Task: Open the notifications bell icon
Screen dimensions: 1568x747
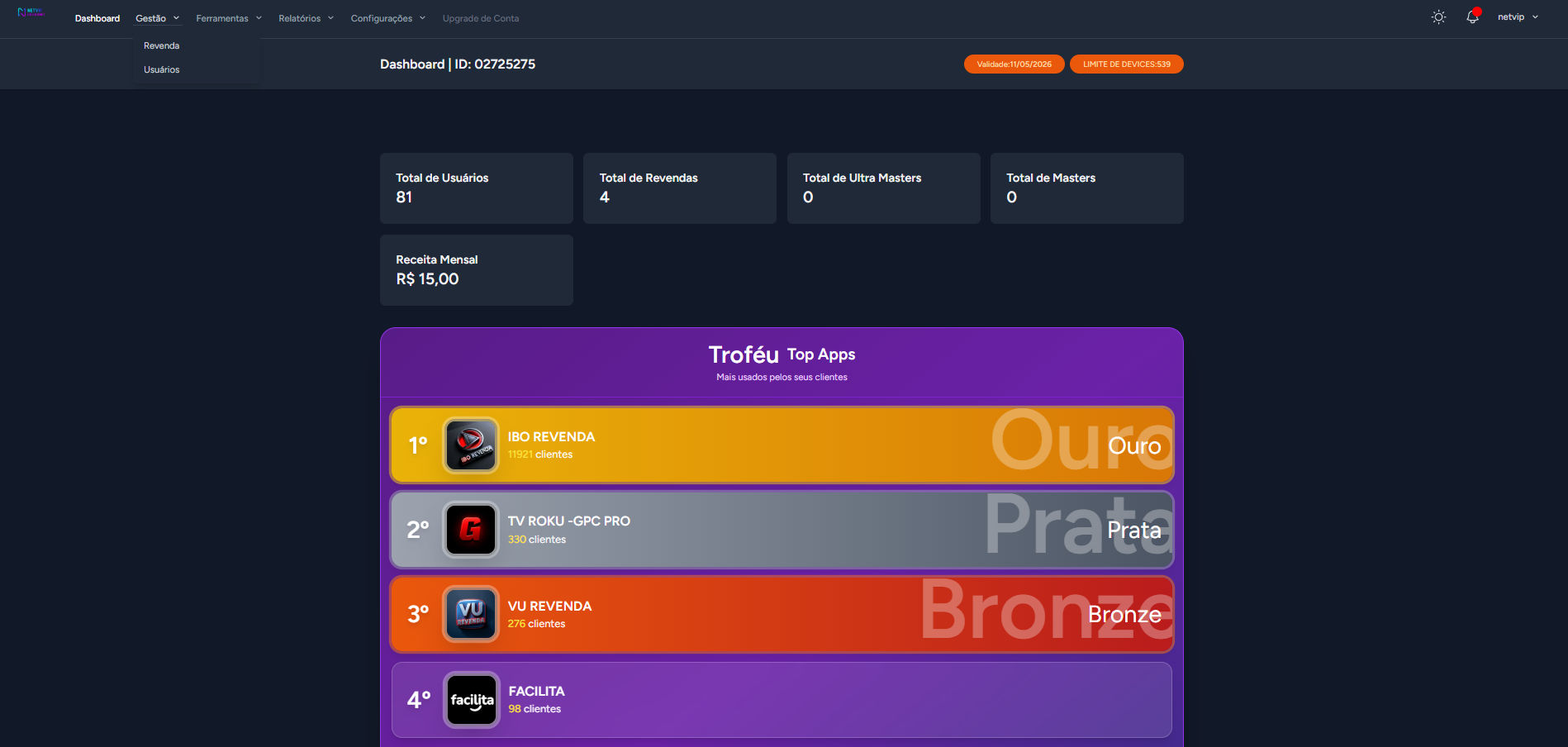Action: click(1472, 17)
